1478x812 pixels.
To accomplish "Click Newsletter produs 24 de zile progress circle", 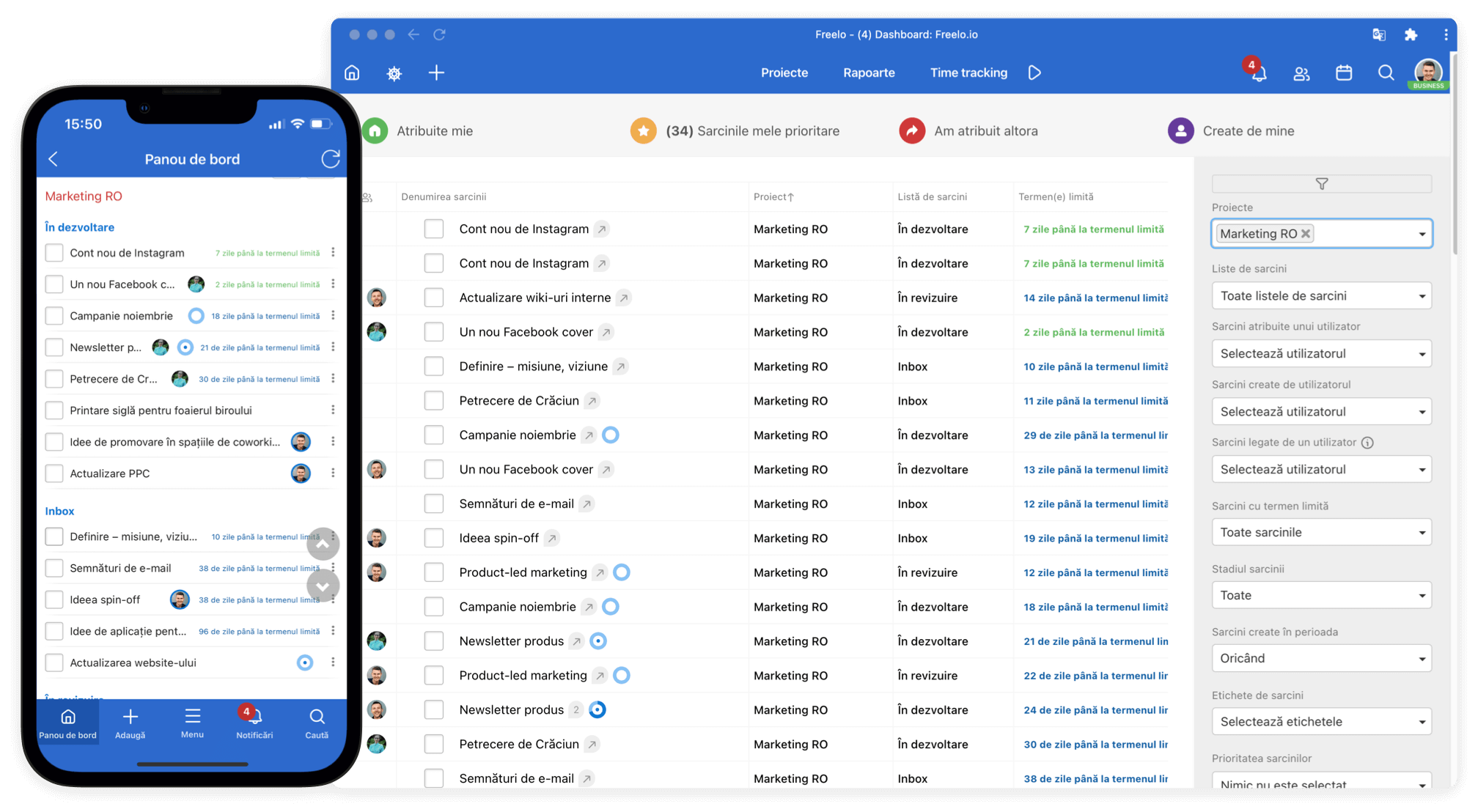I will pos(598,709).
